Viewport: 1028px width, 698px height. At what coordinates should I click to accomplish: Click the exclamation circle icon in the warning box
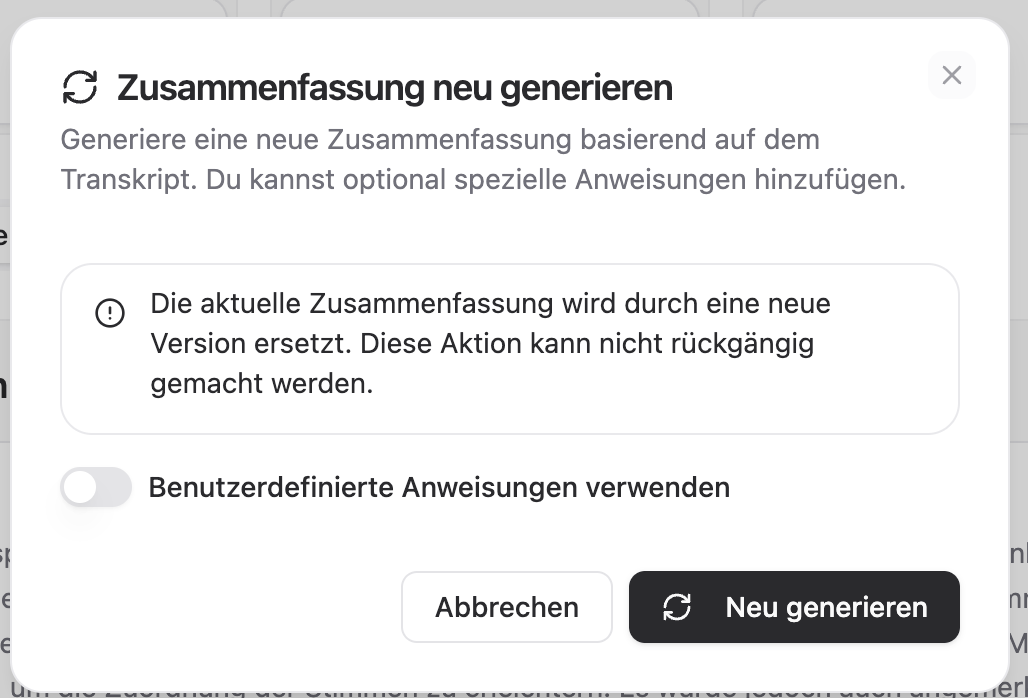pos(109,313)
